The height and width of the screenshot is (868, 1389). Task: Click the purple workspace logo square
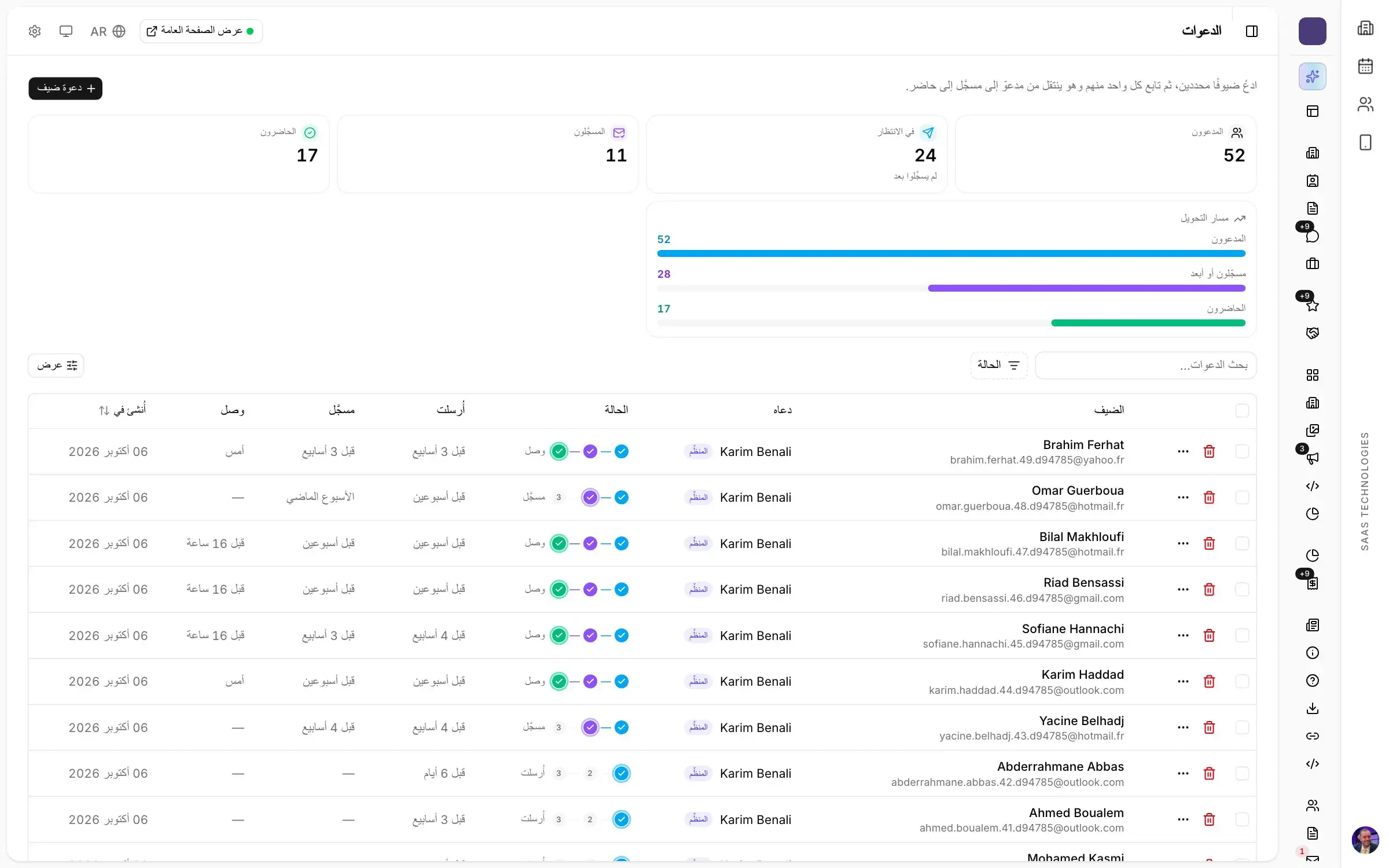coord(1312,31)
